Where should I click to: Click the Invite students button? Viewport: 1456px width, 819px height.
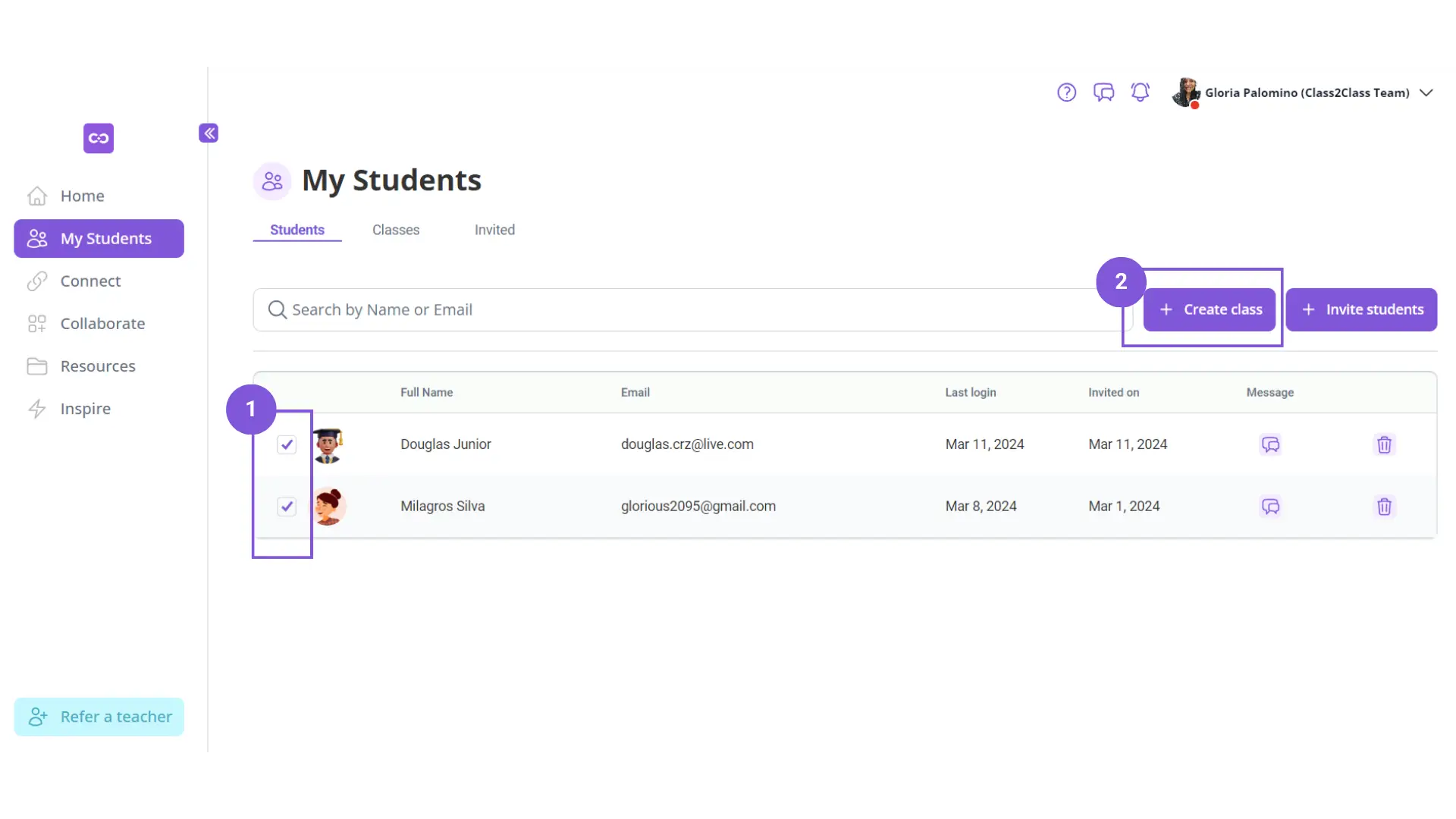tap(1361, 309)
